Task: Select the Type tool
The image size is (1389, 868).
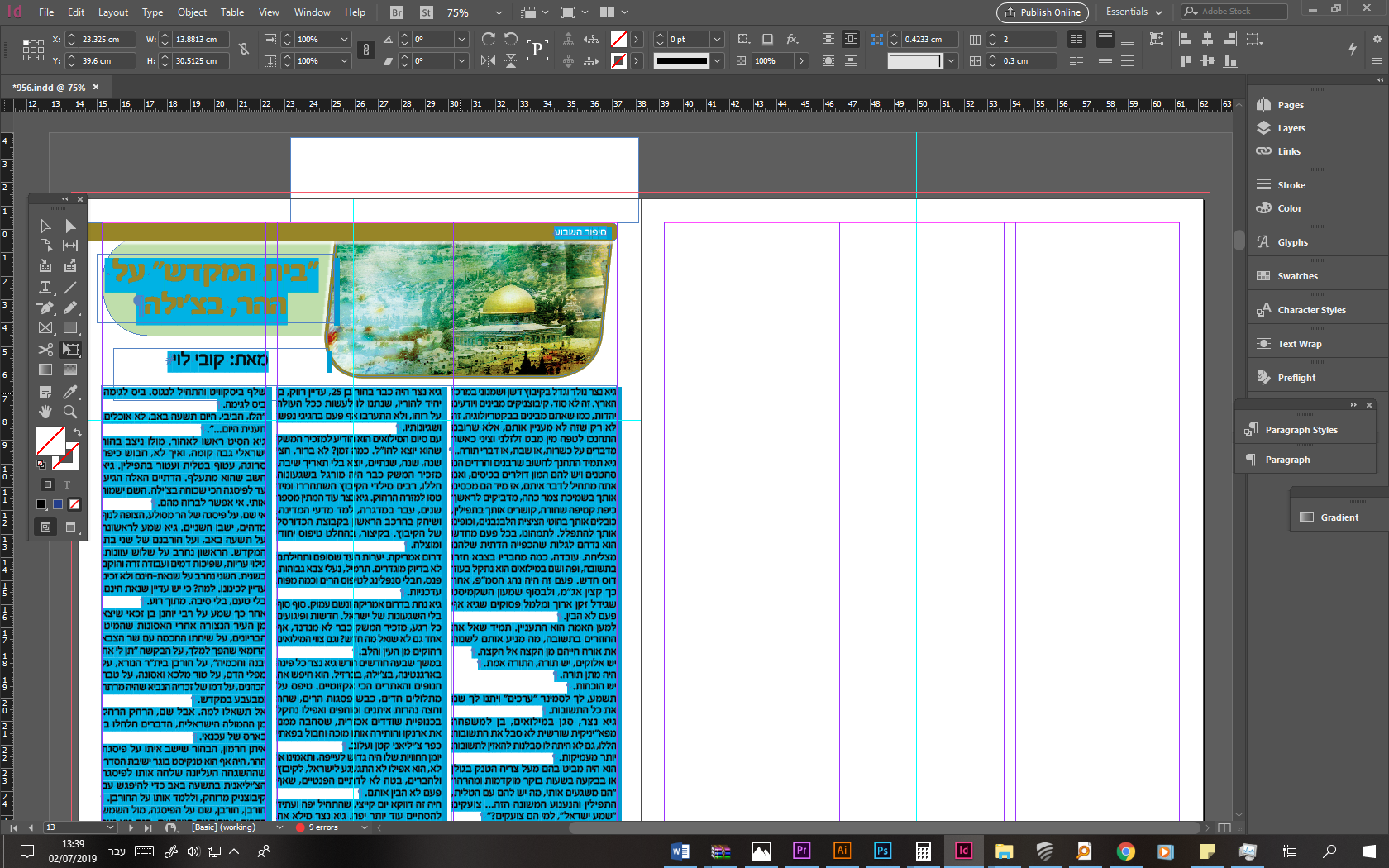Action: [45, 287]
